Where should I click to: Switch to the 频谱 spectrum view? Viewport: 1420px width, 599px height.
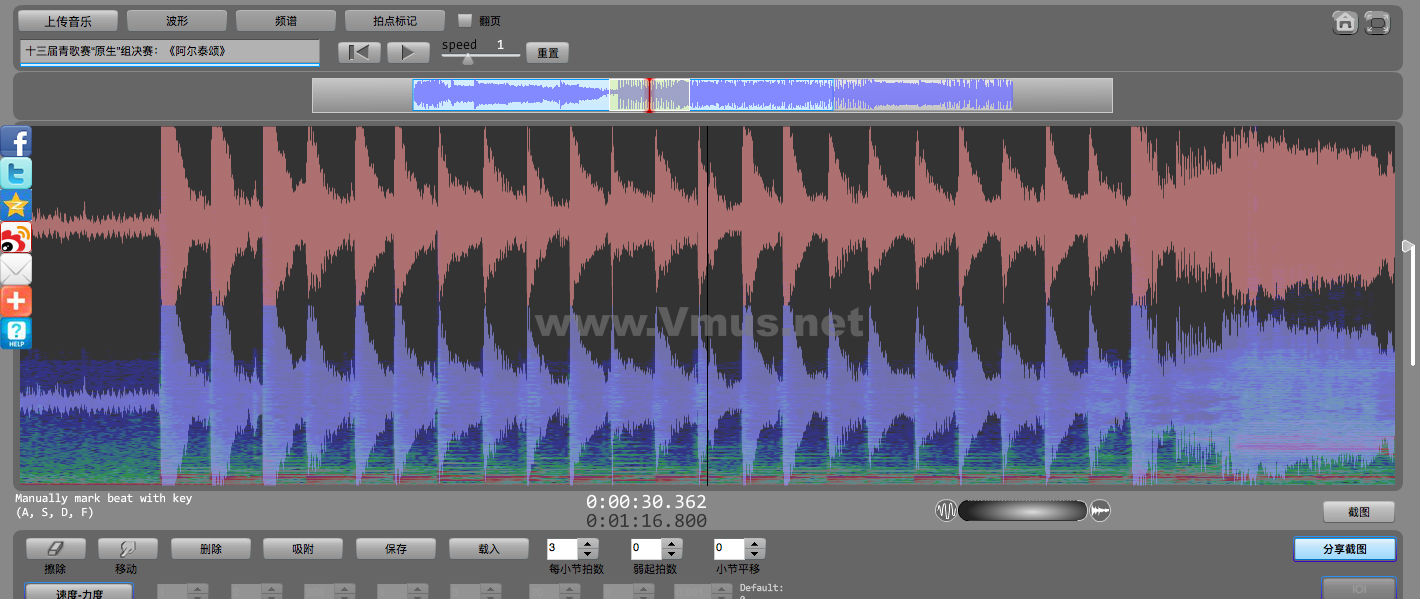[286, 21]
